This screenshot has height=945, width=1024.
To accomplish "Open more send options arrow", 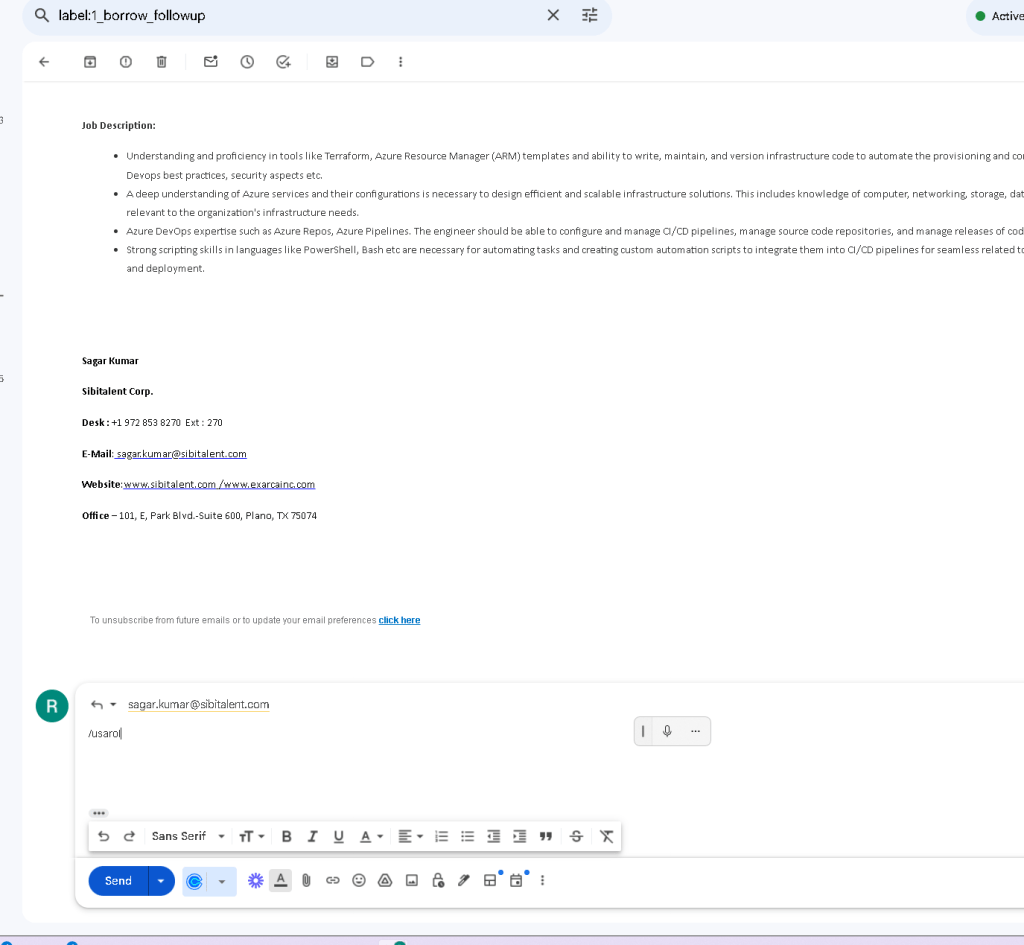I will click(x=161, y=881).
